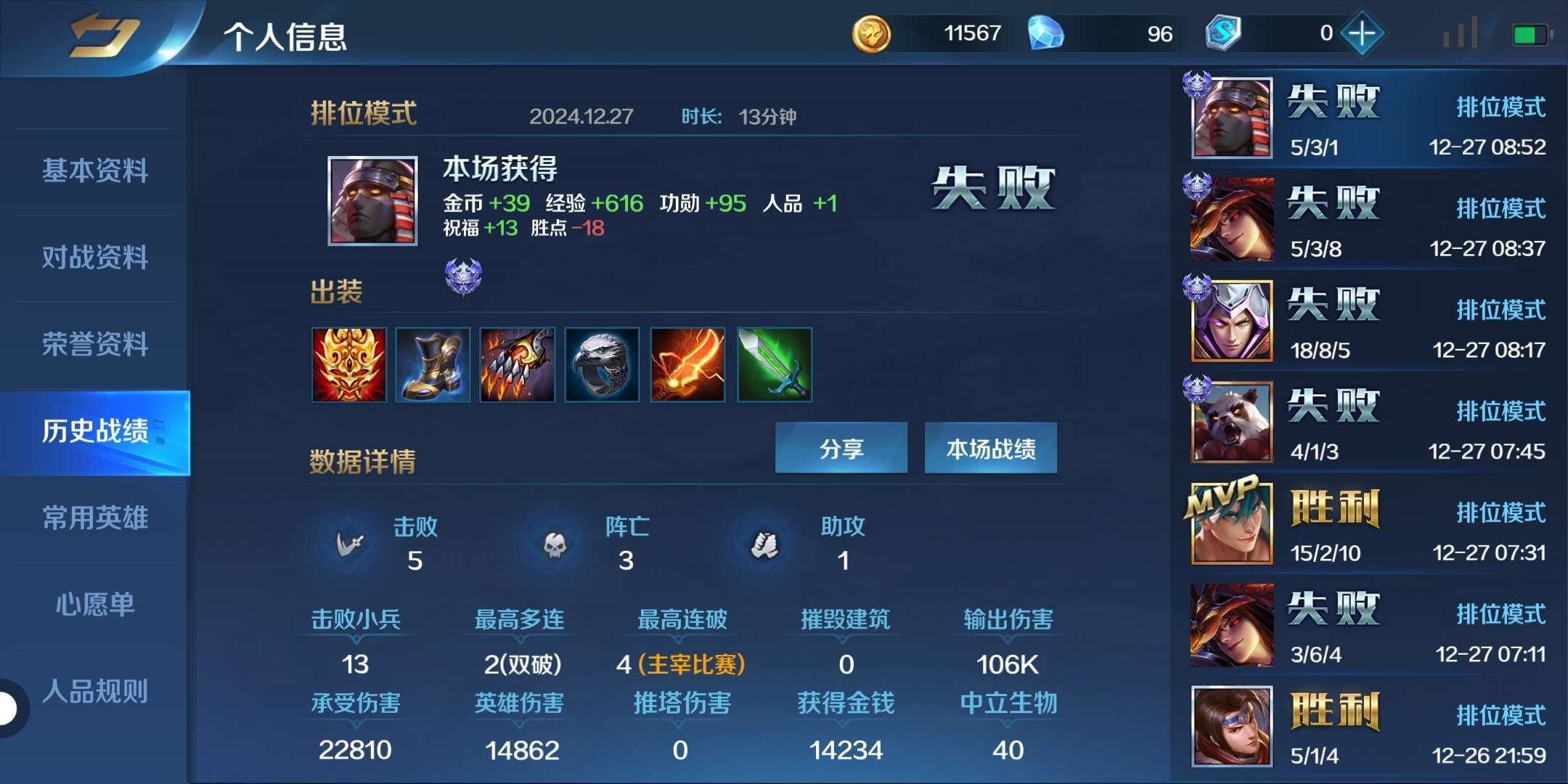The image size is (1568, 784).
Task: Inspect the eagle ring equipment icon
Action: click(x=603, y=364)
